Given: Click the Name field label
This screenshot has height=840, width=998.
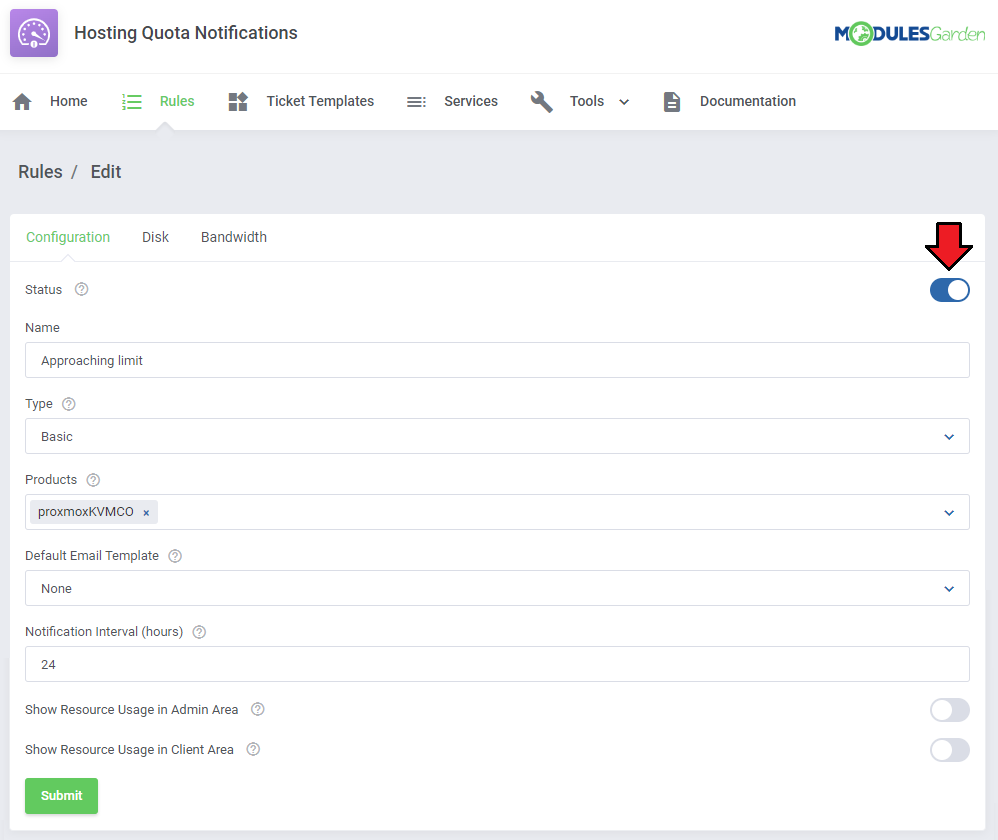Looking at the screenshot, I should coord(42,328).
